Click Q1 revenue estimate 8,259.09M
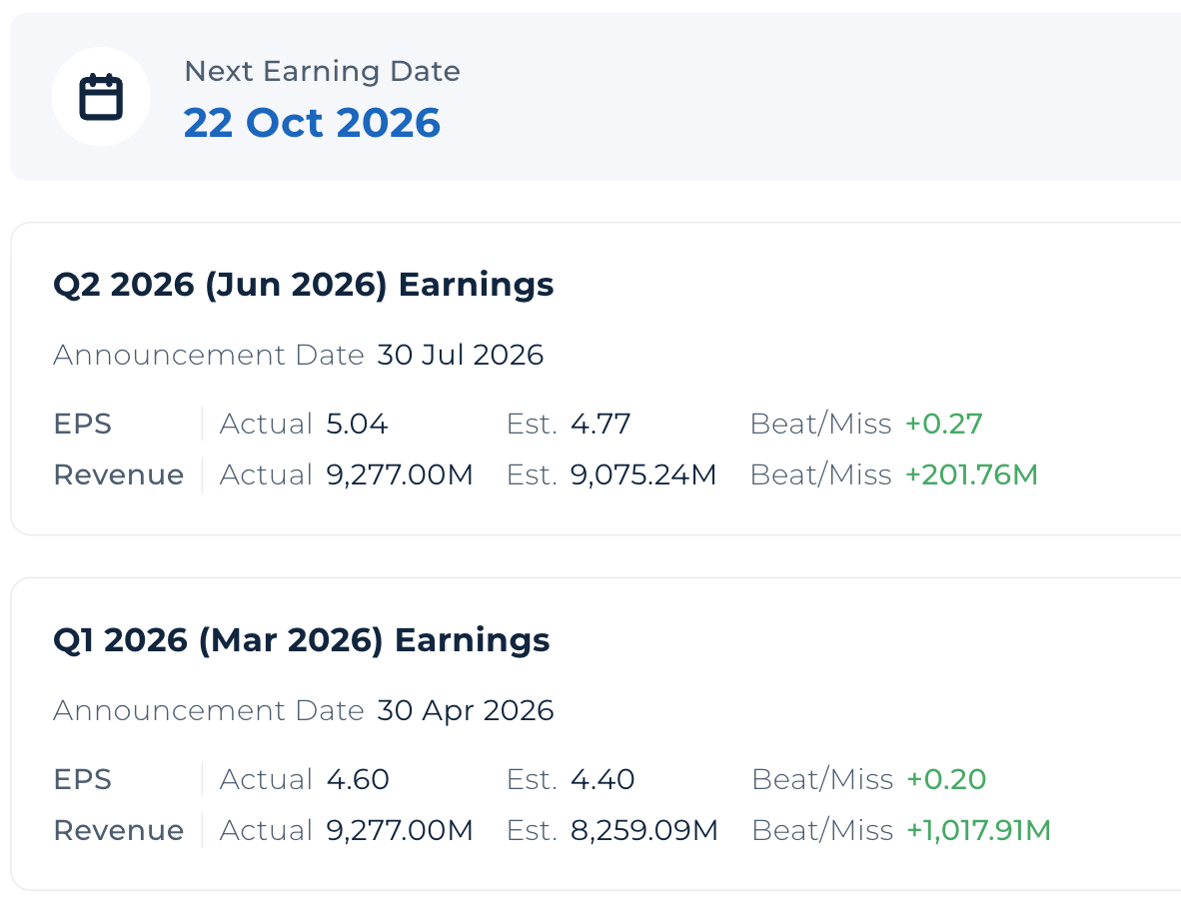 [644, 831]
